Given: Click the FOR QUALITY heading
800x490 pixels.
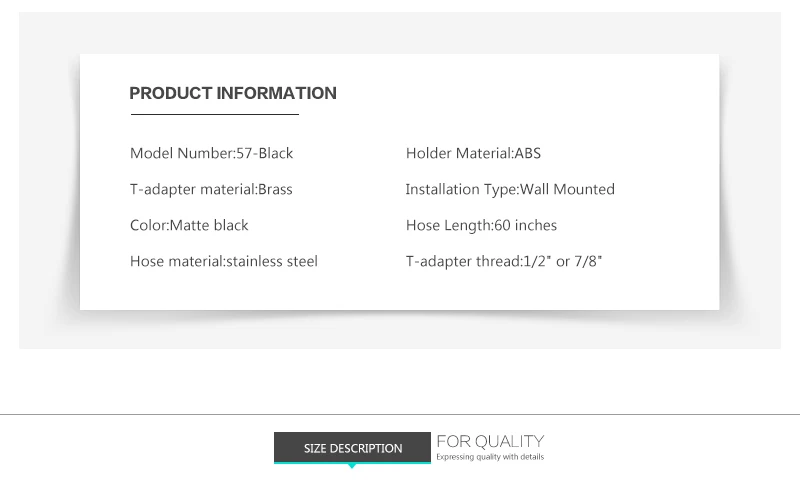Looking at the screenshot, I should [x=490, y=441].
